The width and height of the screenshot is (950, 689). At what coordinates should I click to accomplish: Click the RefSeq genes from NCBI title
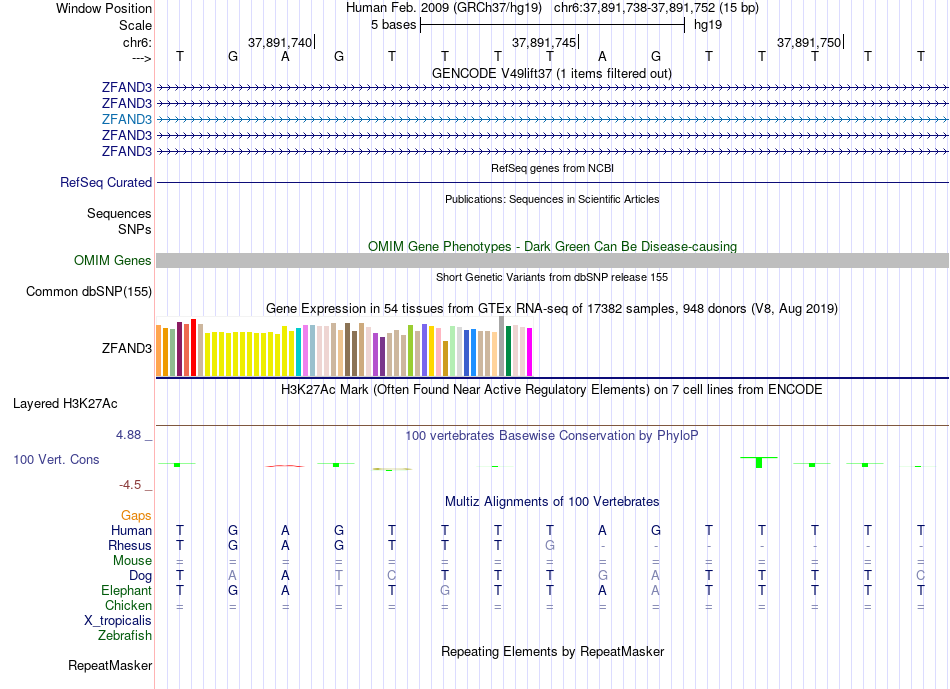[x=552, y=168]
